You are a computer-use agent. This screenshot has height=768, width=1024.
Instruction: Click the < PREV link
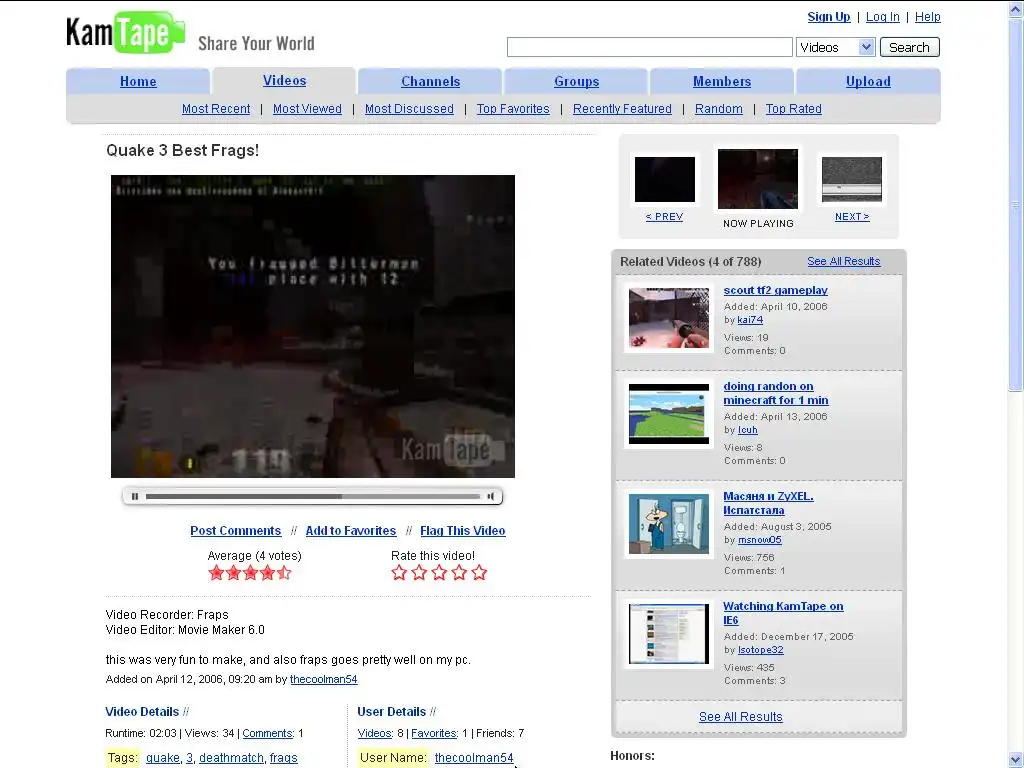664,217
